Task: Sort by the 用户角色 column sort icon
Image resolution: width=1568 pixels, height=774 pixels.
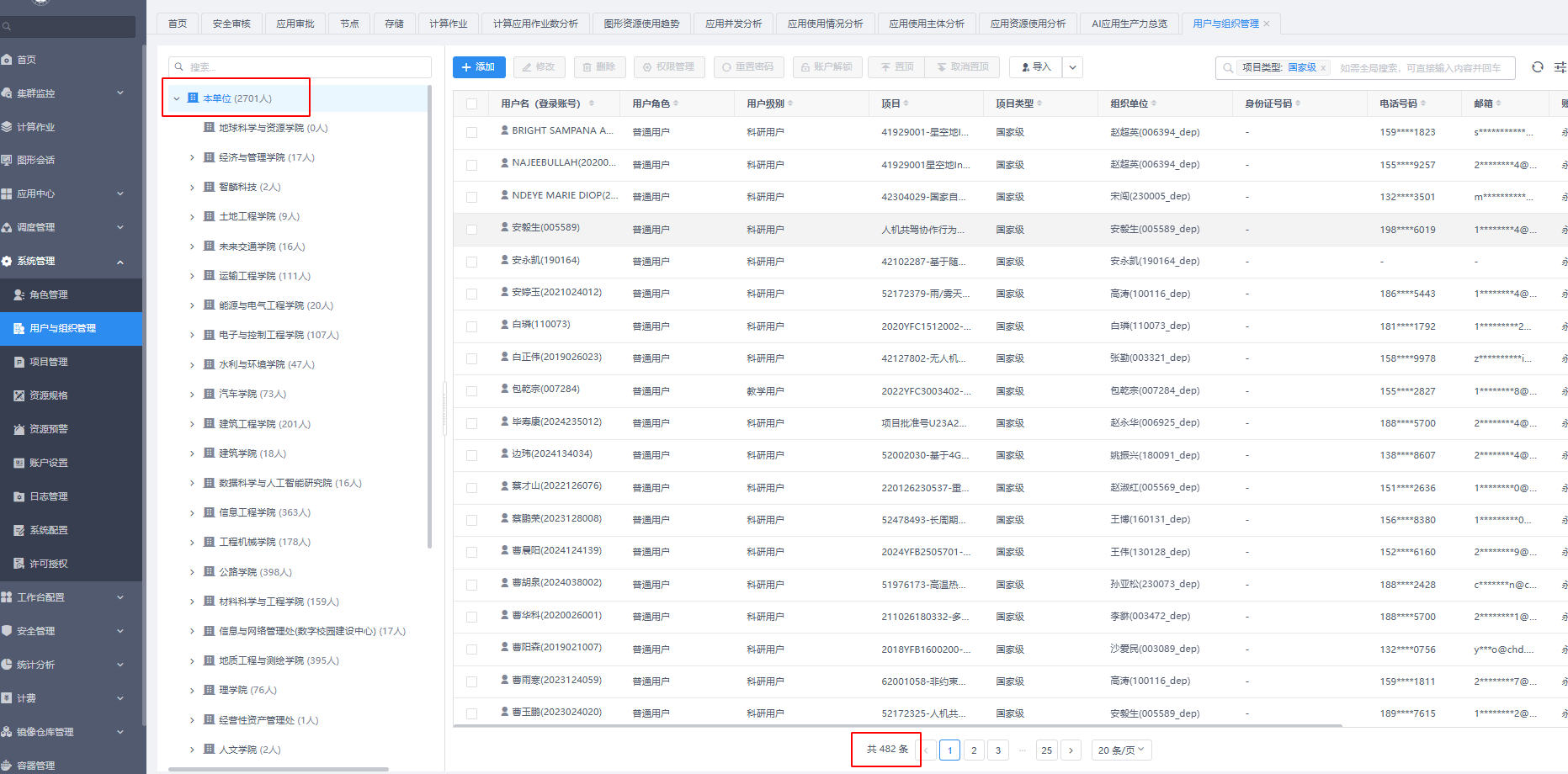Action: (676, 103)
